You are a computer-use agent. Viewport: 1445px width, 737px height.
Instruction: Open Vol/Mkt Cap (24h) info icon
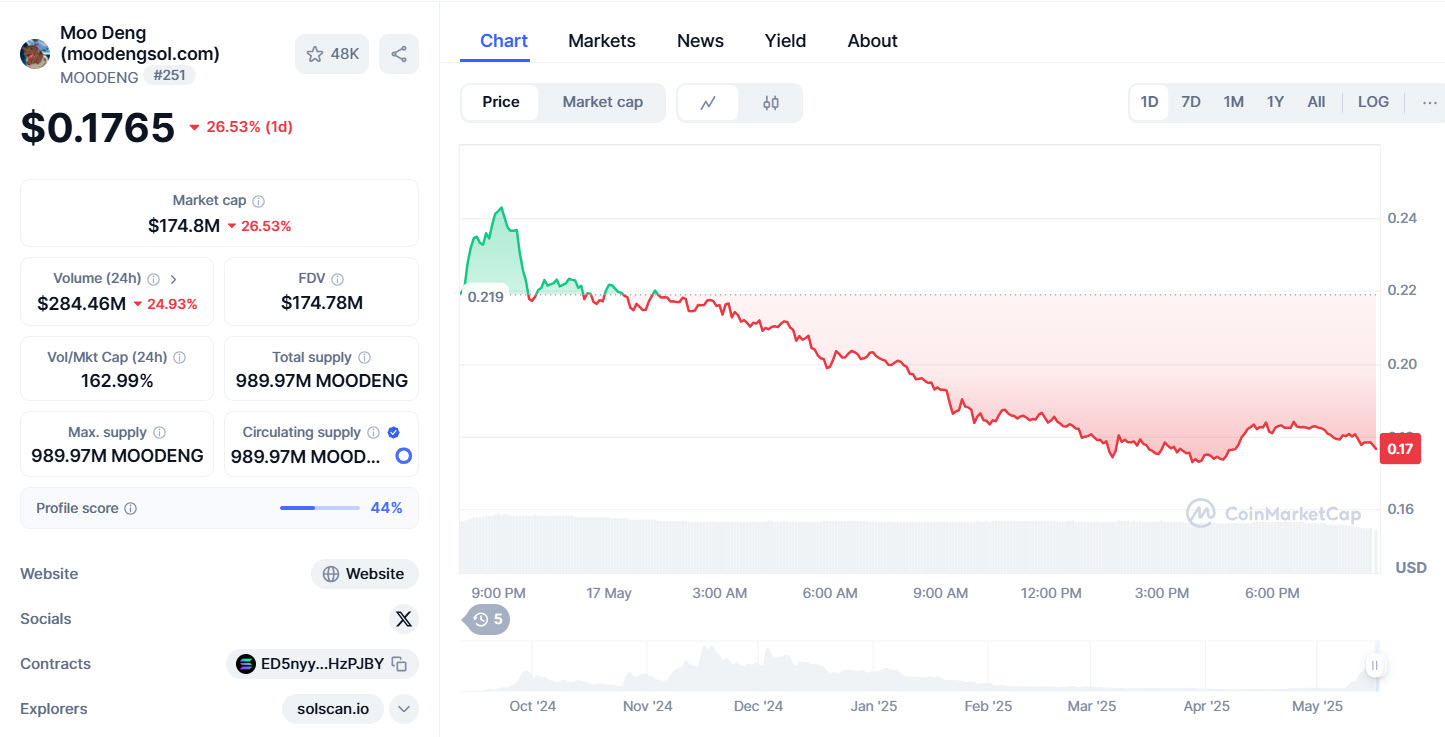(178, 357)
